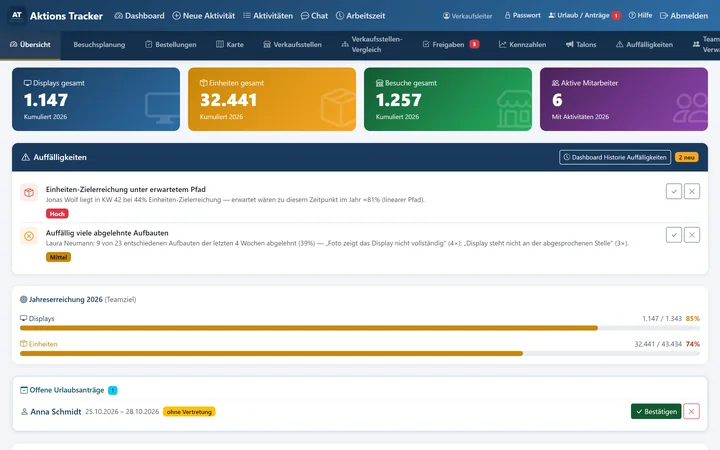Screen dimensions: 720x450
Task: Click Abmelden to log out
Action: coord(684,16)
